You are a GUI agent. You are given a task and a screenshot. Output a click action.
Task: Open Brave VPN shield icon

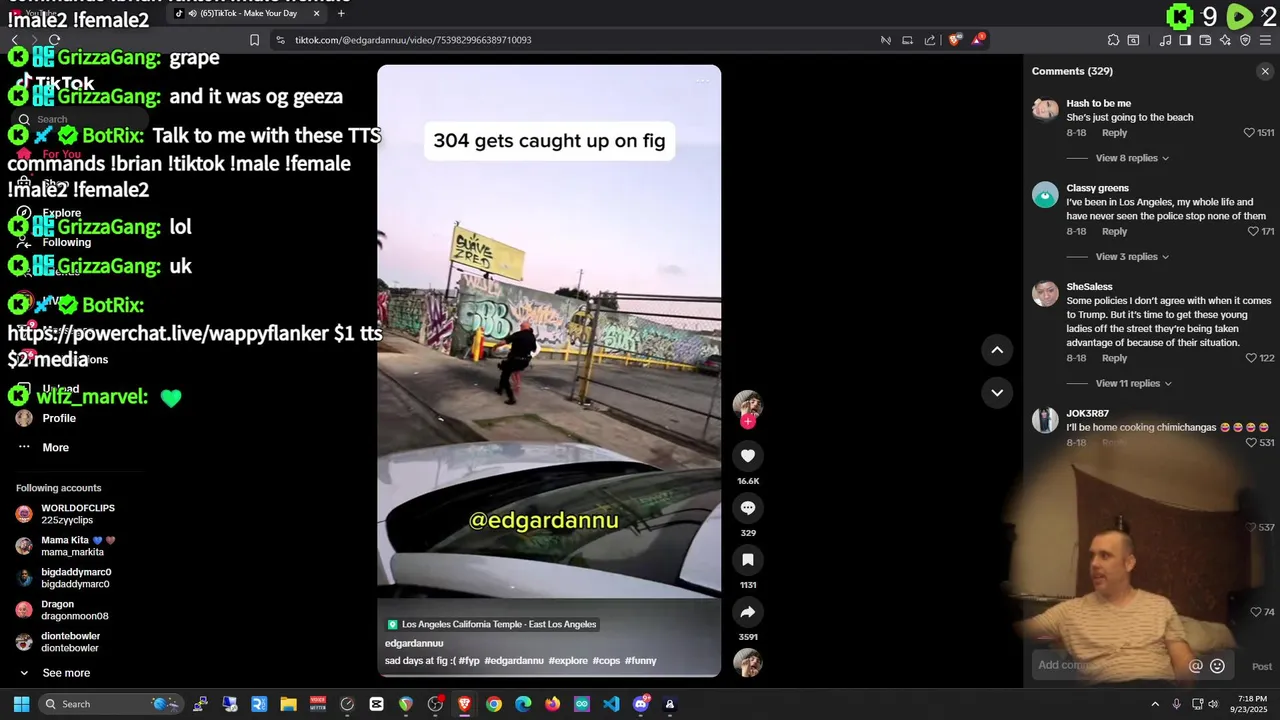click(x=1245, y=40)
